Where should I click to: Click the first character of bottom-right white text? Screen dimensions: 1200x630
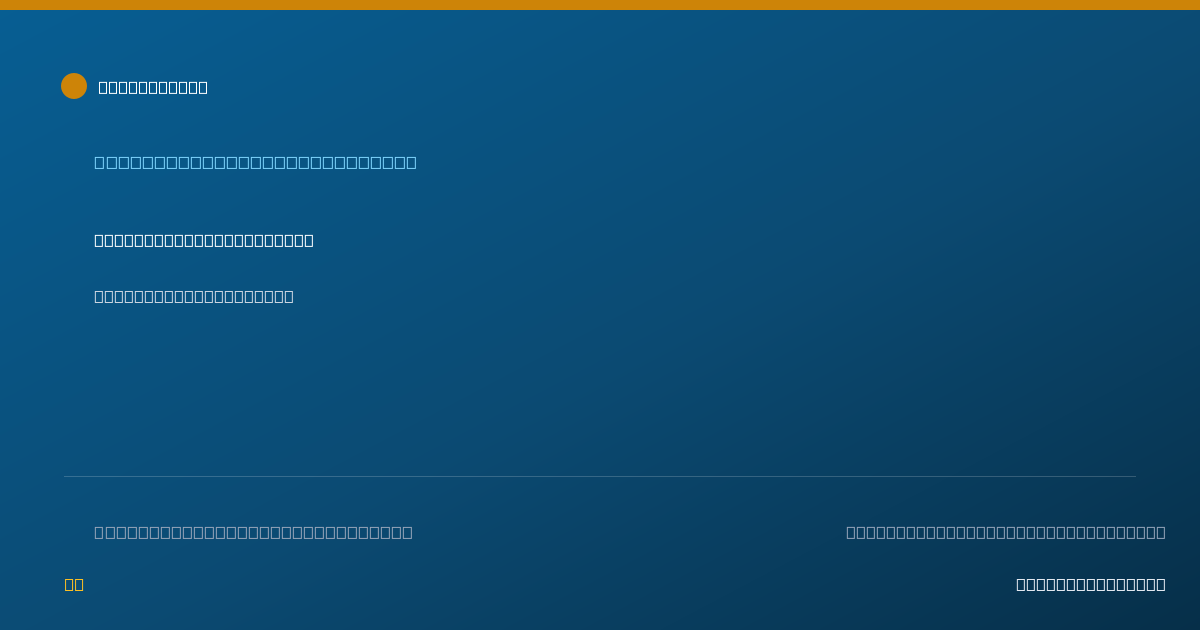coord(1021,584)
